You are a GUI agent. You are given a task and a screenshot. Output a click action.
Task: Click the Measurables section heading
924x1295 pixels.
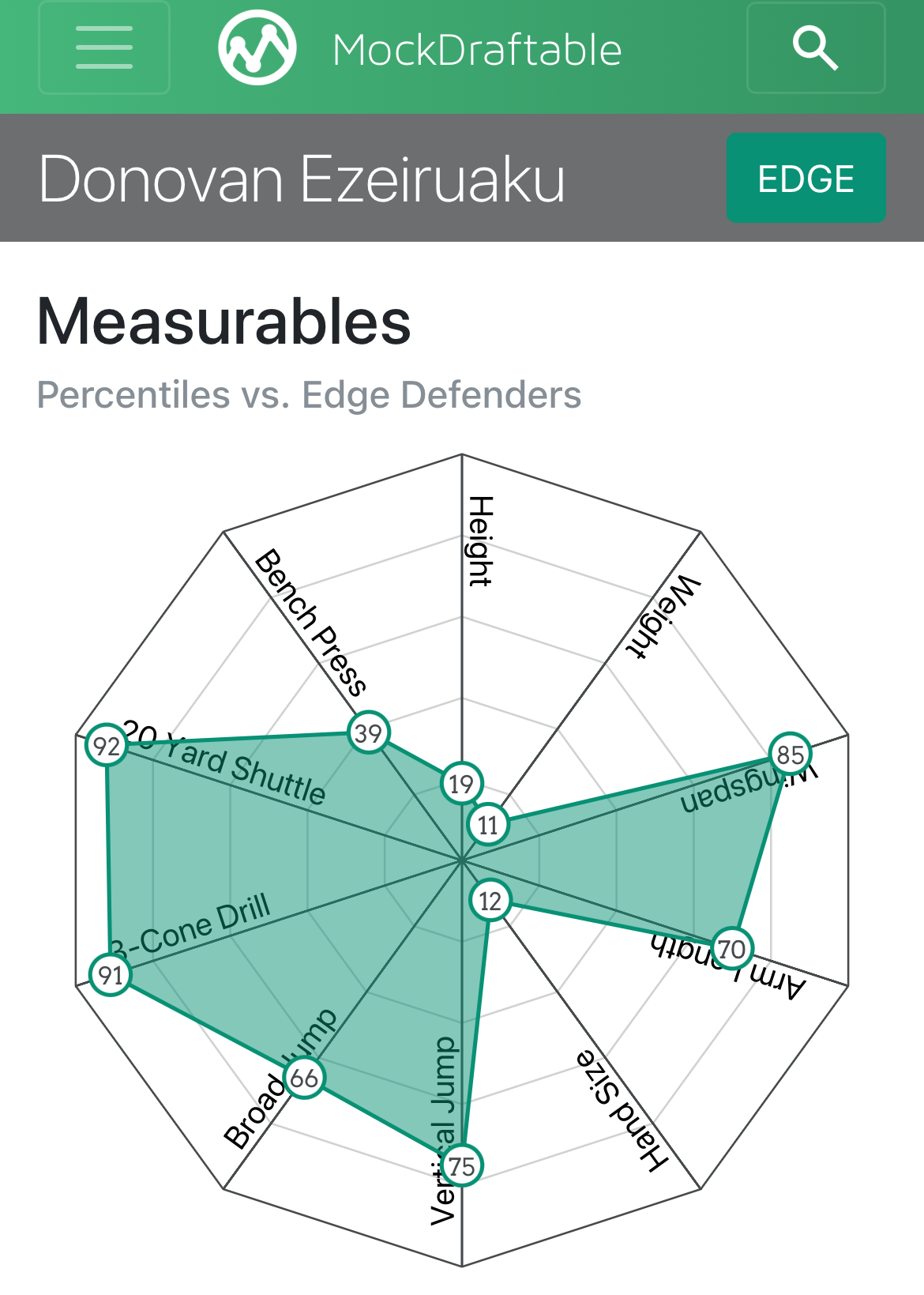(x=224, y=322)
